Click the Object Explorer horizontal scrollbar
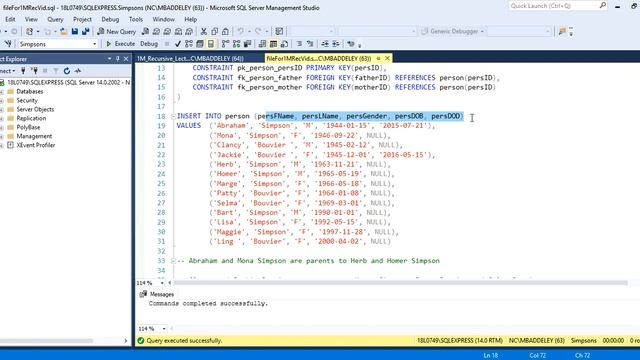Screen dimensions: 640x360 pyautogui.click(x=47, y=341)
